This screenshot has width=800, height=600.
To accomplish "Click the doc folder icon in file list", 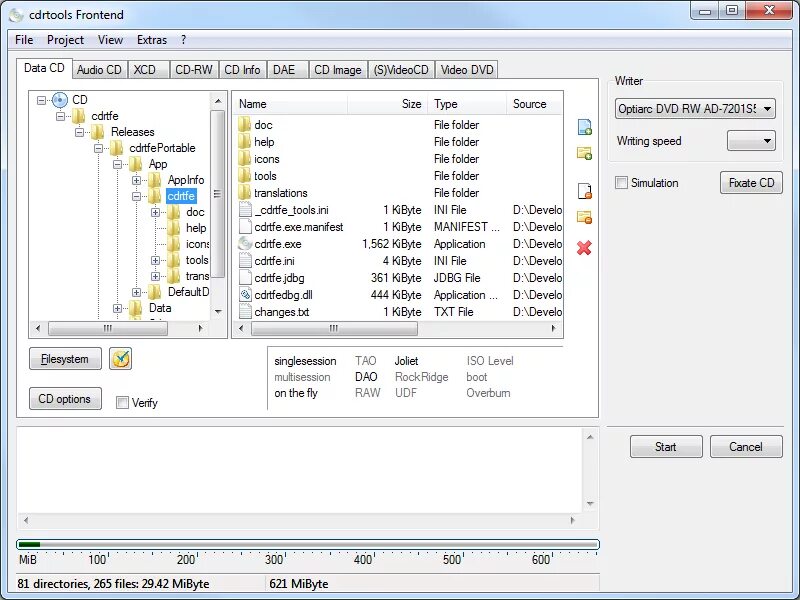I will [x=245, y=124].
